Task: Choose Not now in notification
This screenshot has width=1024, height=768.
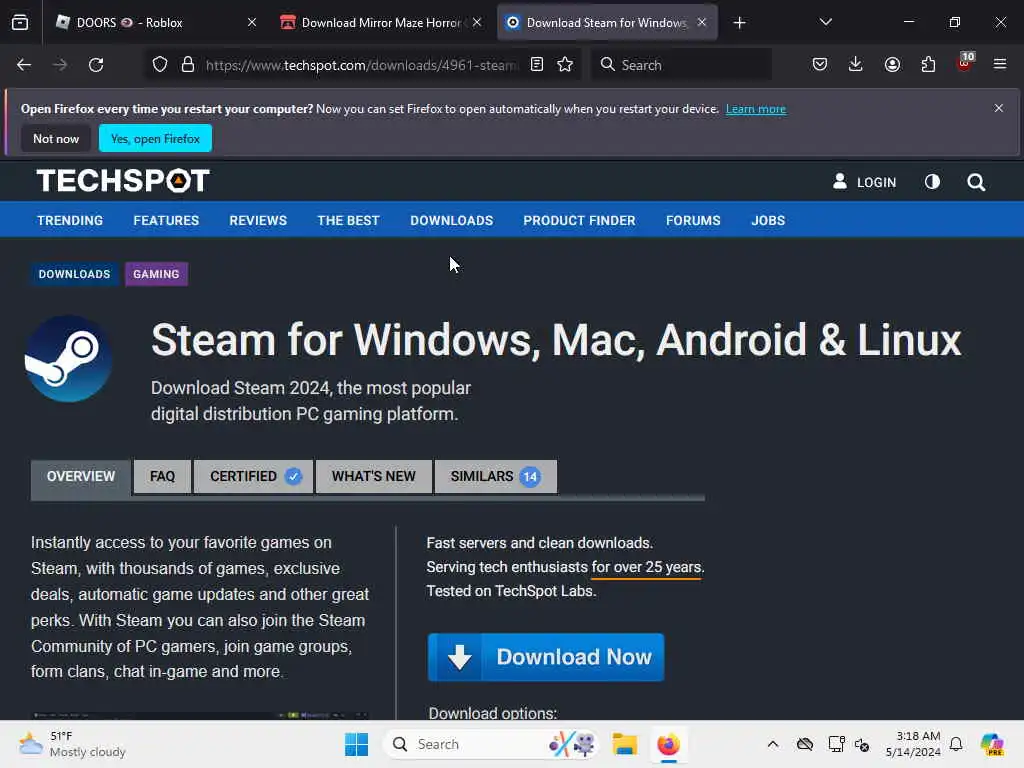Action: pos(56,138)
